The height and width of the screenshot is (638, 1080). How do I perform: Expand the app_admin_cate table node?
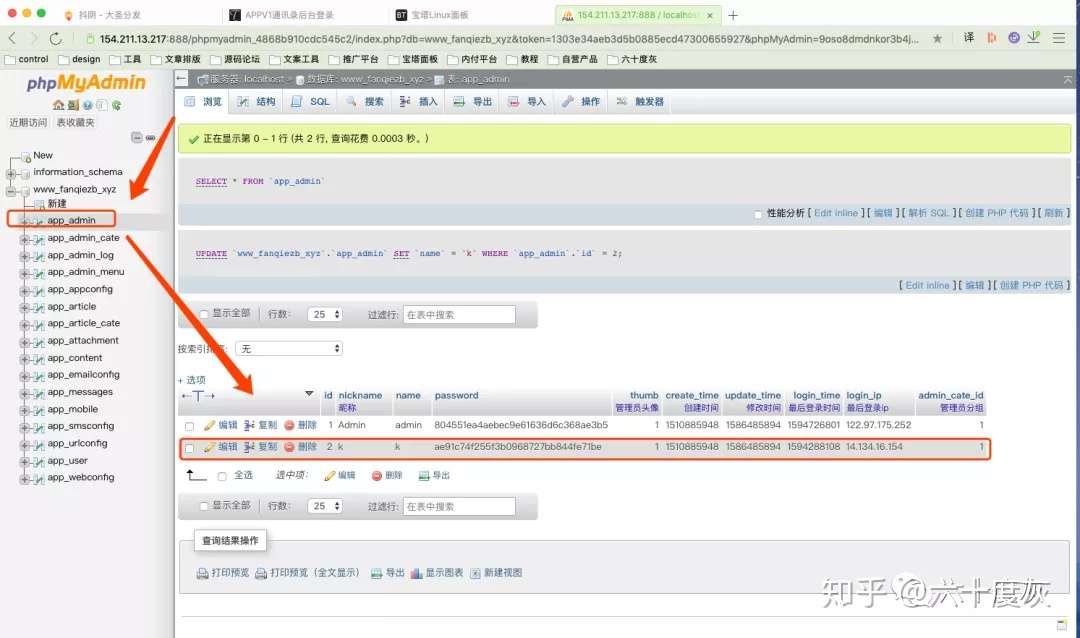(24, 239)
